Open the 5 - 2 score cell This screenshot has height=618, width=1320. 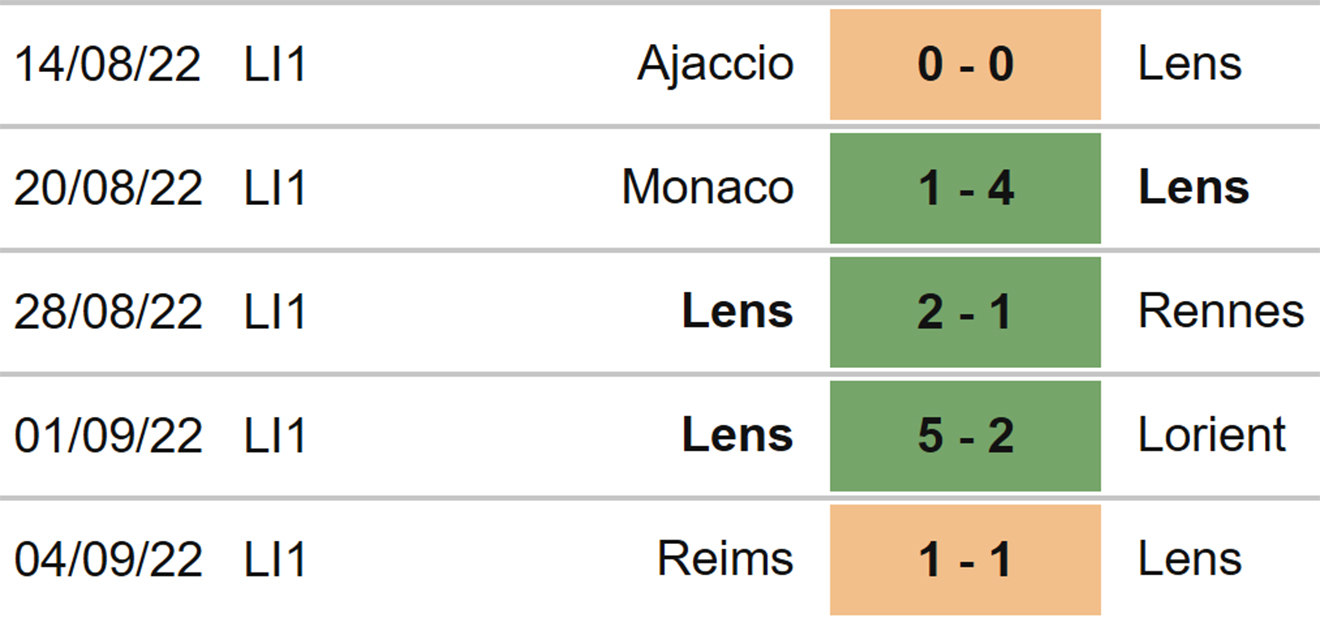tap(965, 436)
